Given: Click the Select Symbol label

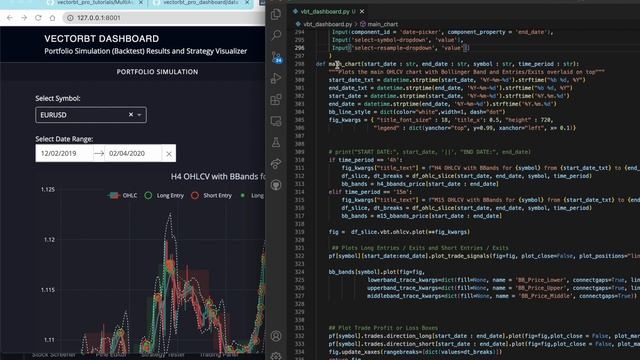Looking at the screenshot, I should tap(58, 98).
